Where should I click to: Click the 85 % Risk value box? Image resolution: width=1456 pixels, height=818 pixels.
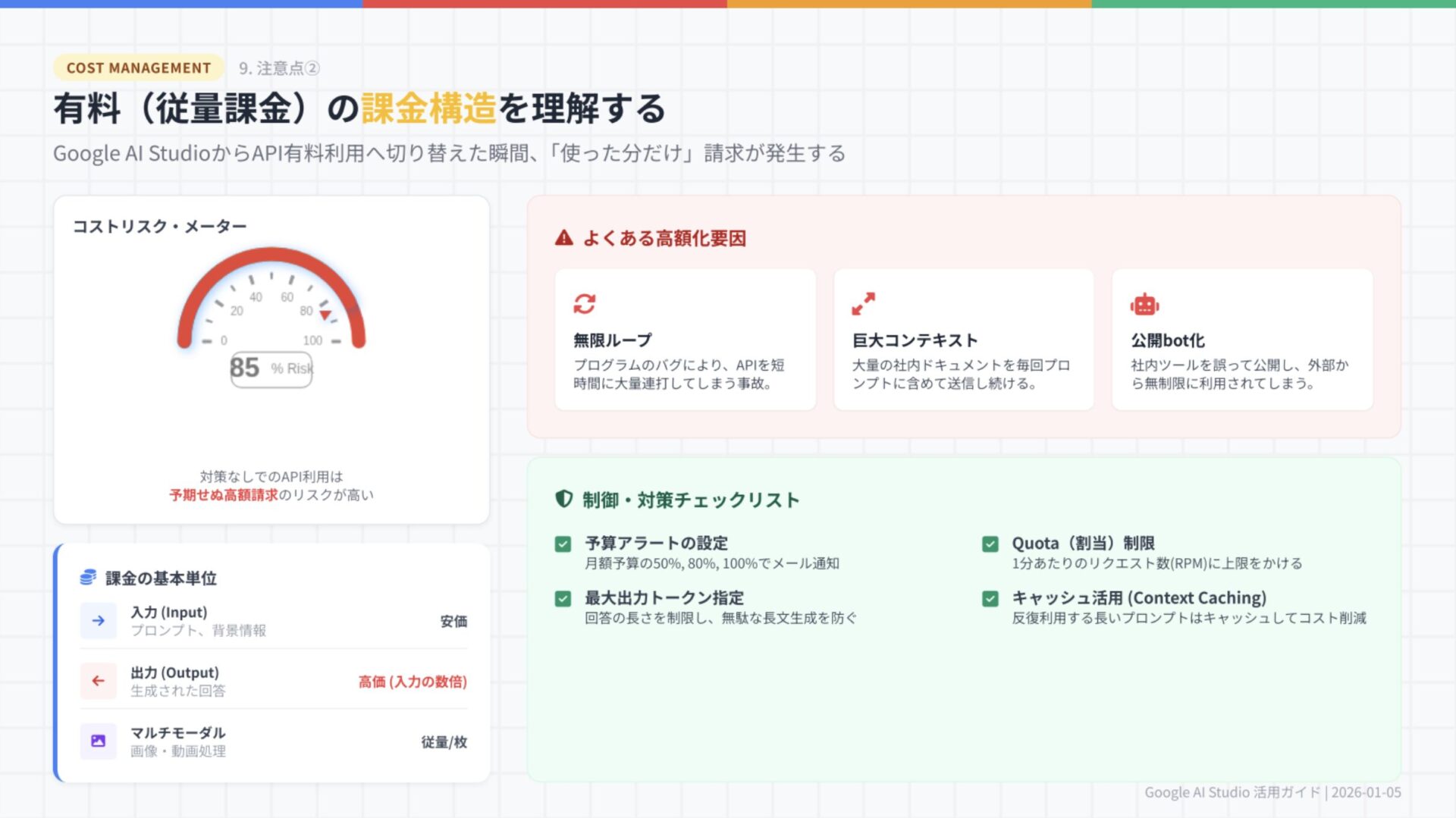pos(271,369)
